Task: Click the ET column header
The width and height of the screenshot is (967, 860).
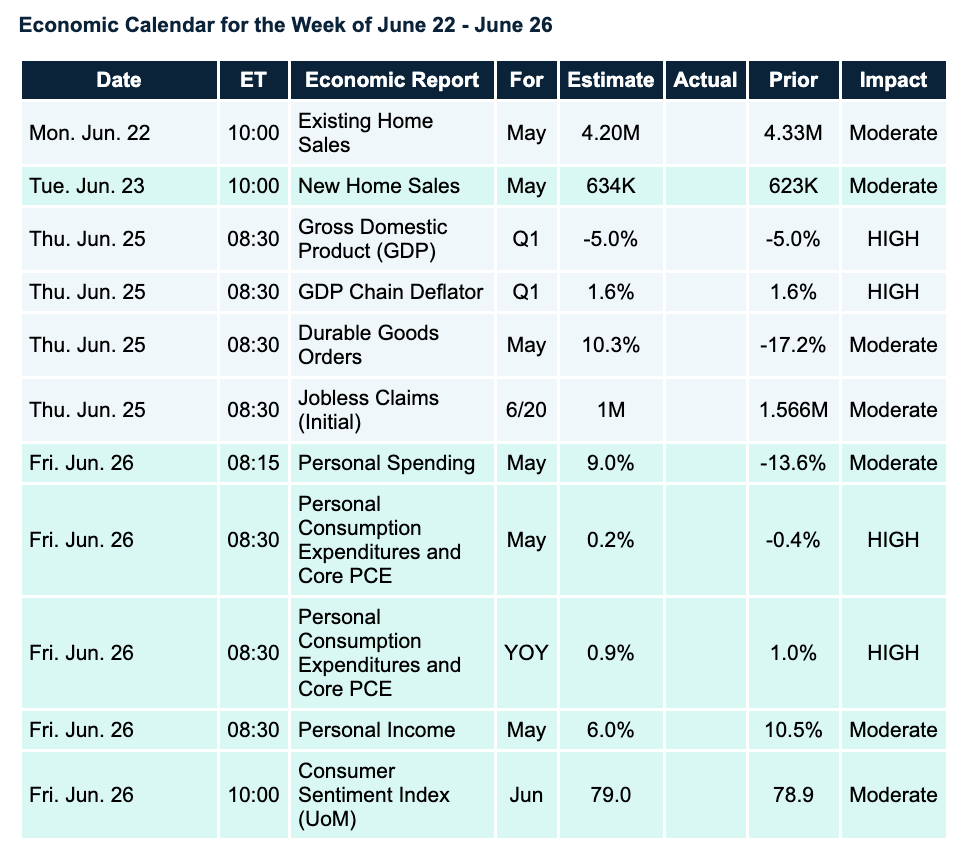Action: (253, 80)
